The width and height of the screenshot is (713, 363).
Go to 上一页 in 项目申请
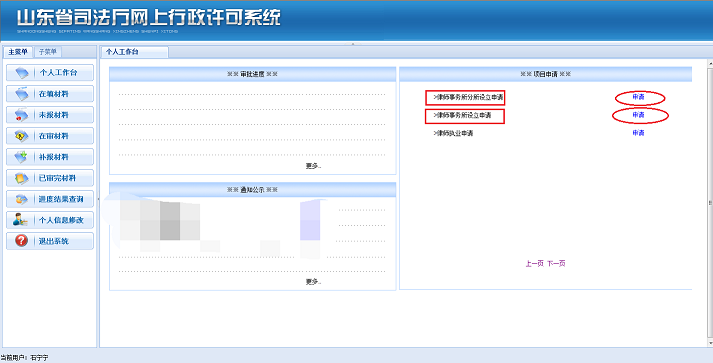point(535,263)
